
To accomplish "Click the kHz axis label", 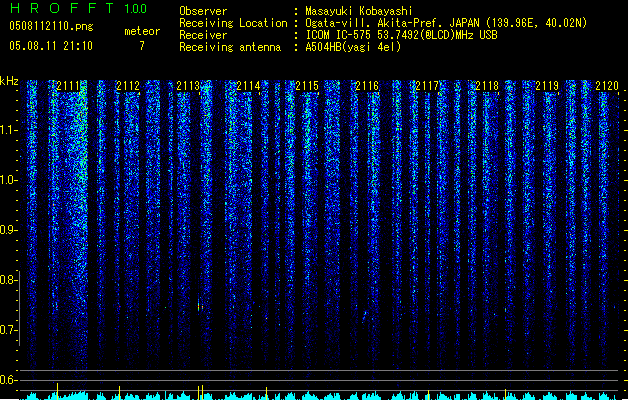I will 9,81.
